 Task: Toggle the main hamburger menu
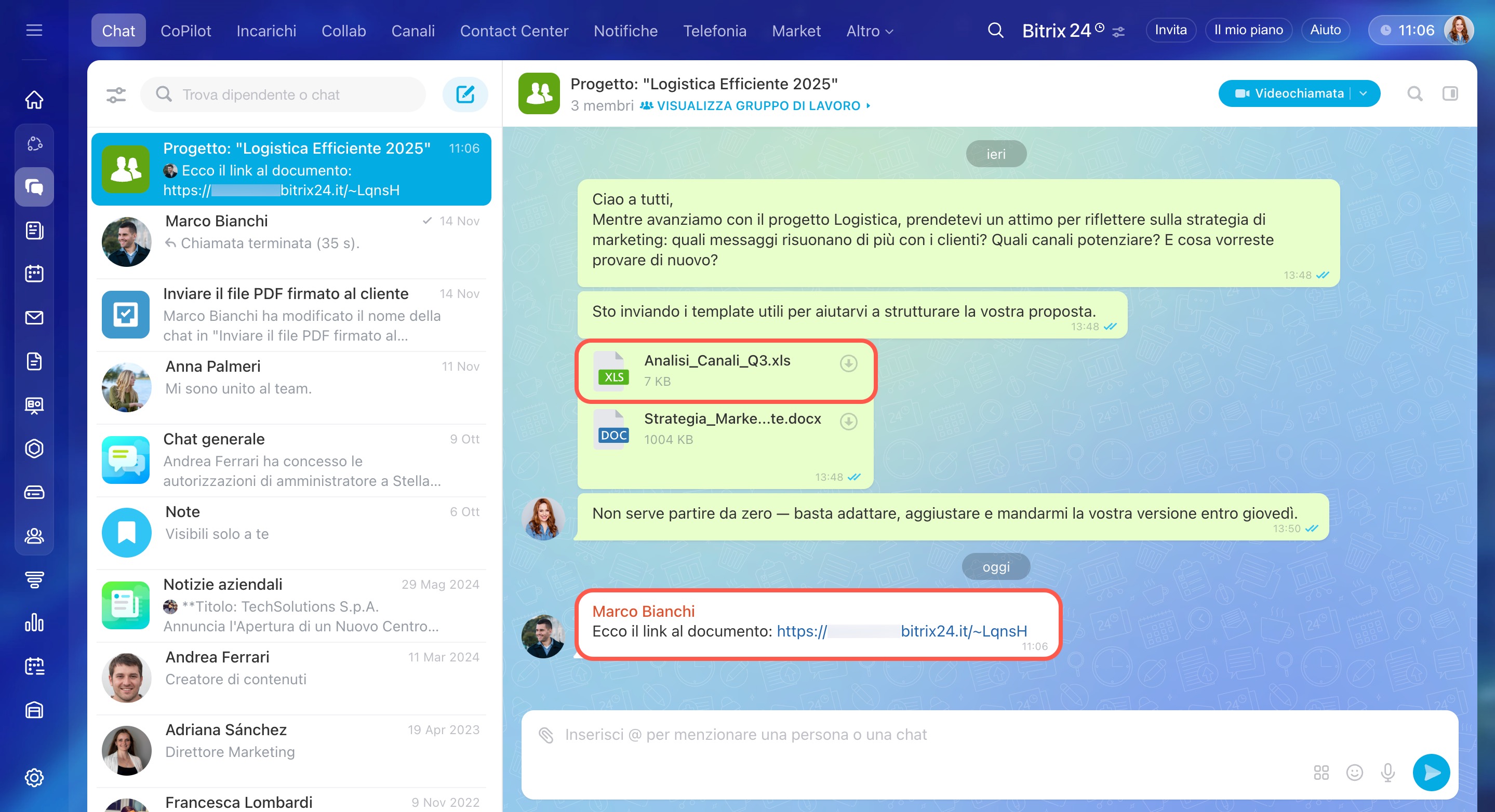[x=34, y=30]
